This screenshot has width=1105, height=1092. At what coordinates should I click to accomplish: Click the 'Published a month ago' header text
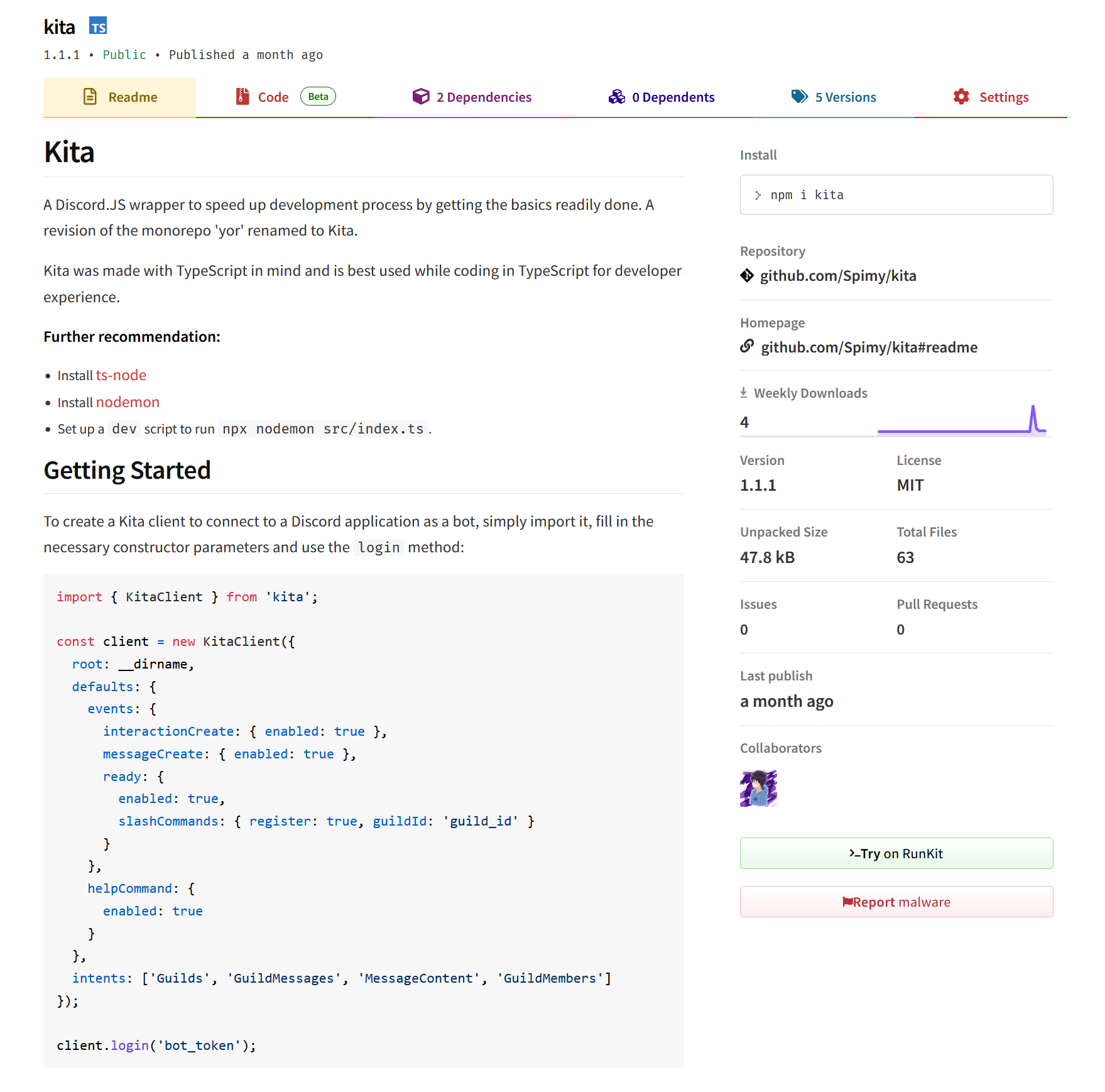pos(246,55)
